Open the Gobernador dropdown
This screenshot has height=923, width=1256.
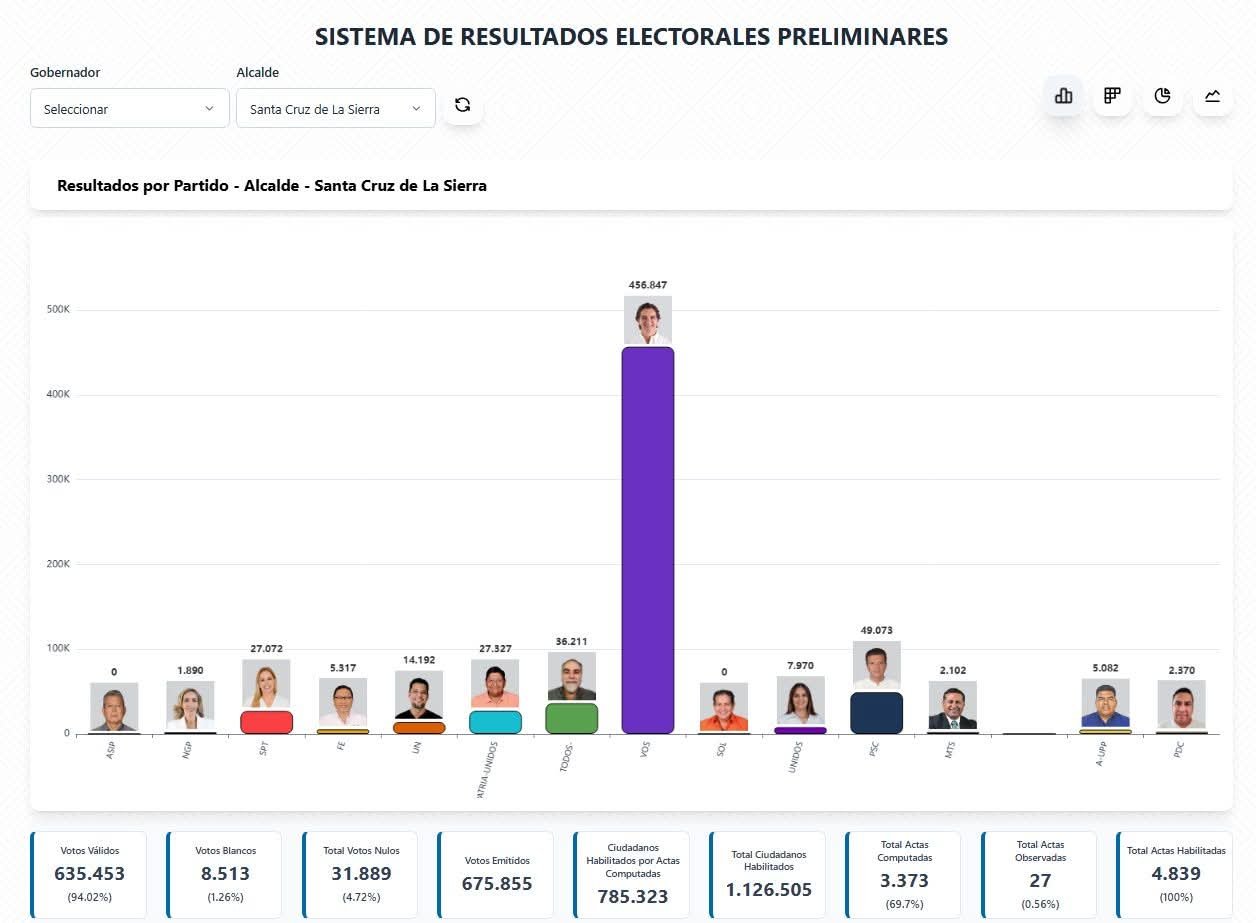(x=129, y=108)
